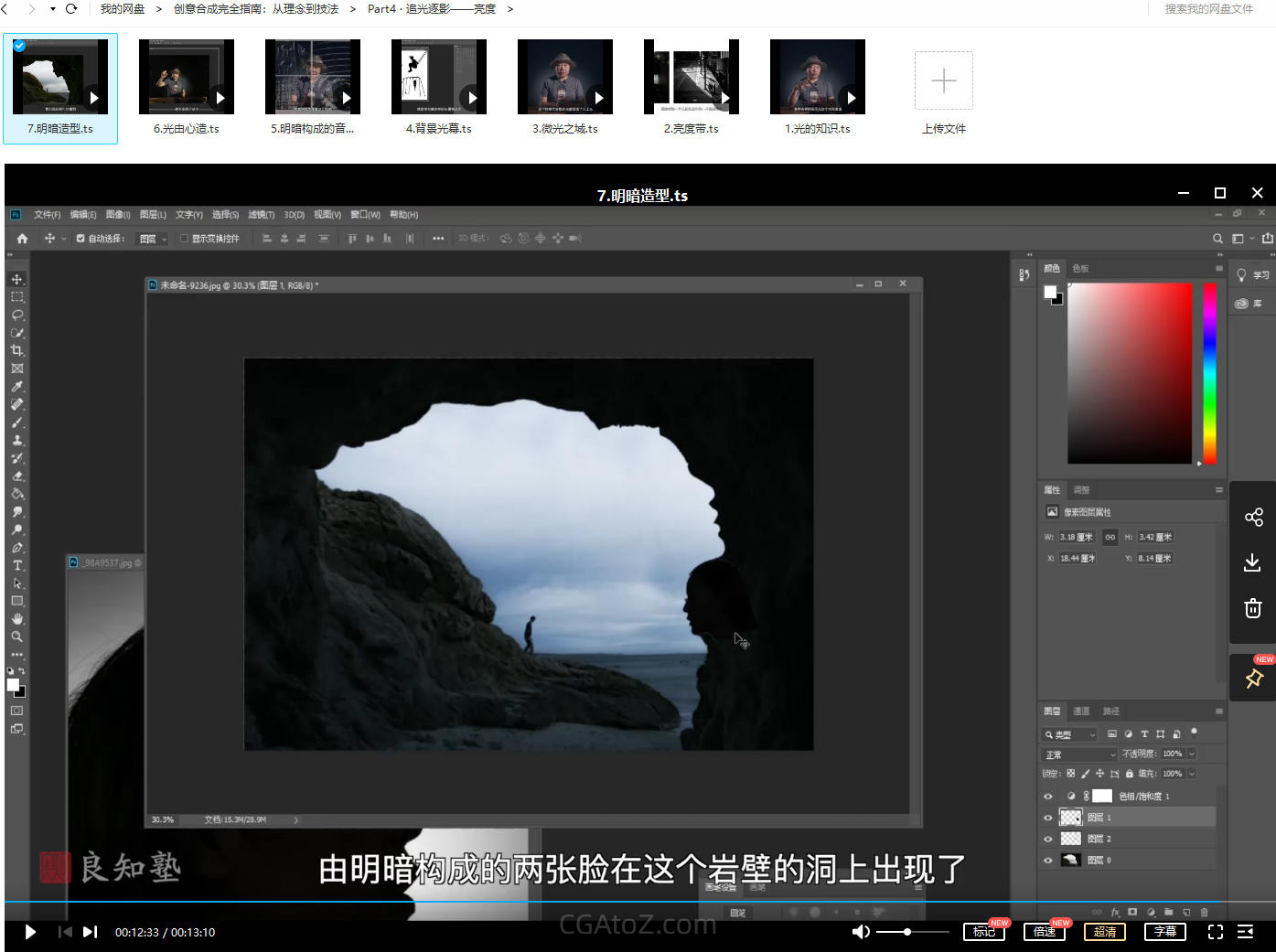Click the 倍速 playback speed button
The height and width of the screenshot is (952, 1276).
tap(1044, 932)
